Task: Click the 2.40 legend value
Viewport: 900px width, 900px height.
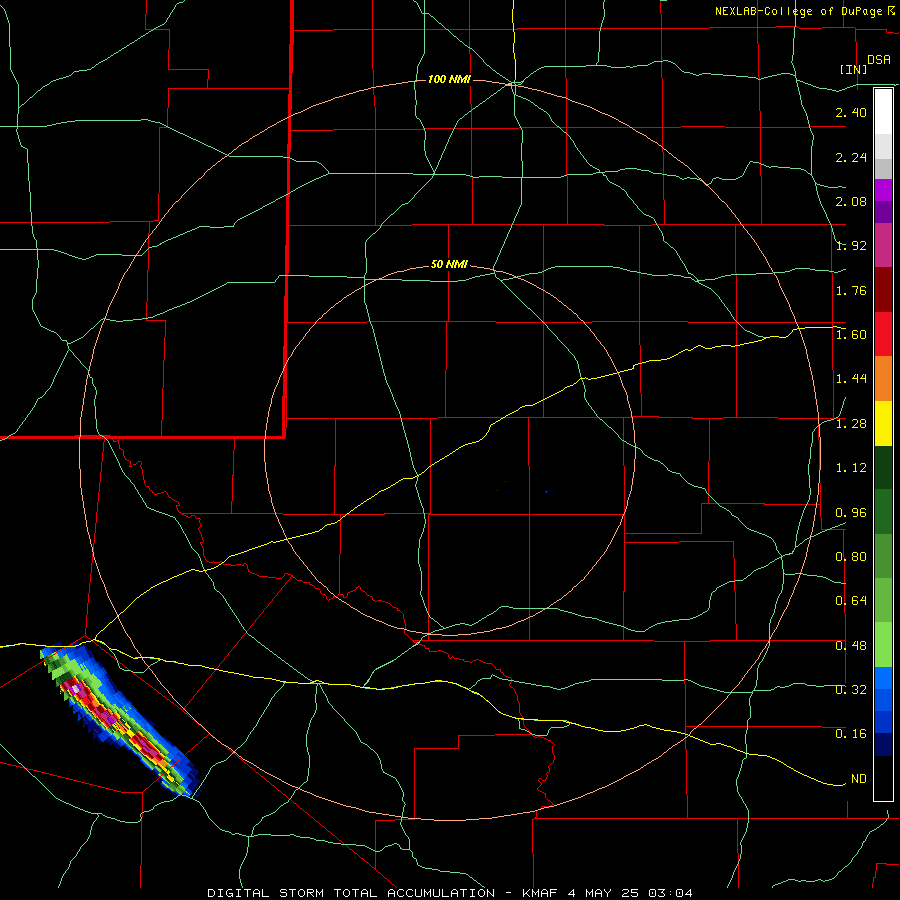Action: coord(851,112)
